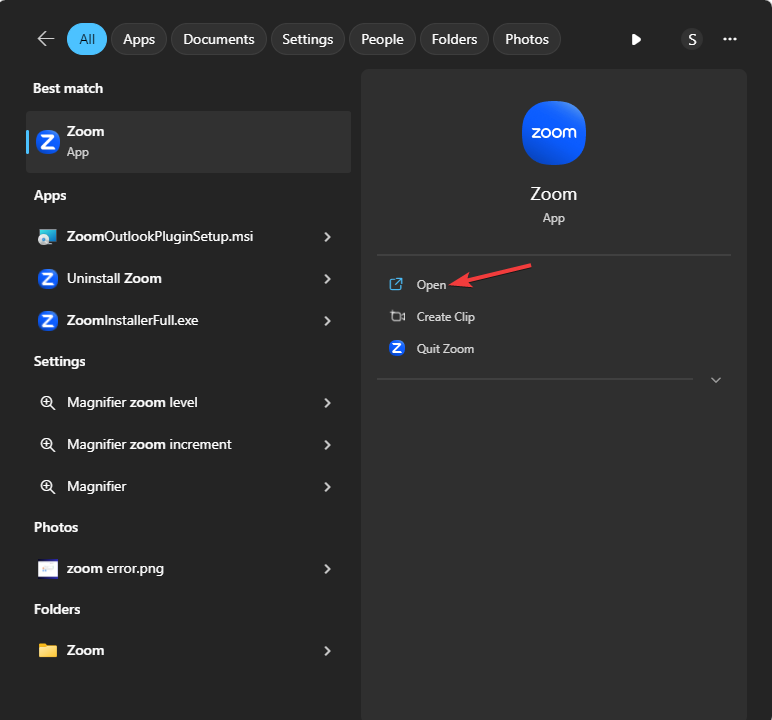Click the large Zoom logo in preview pane
The image size is (772, 720).
pos(554,133)
